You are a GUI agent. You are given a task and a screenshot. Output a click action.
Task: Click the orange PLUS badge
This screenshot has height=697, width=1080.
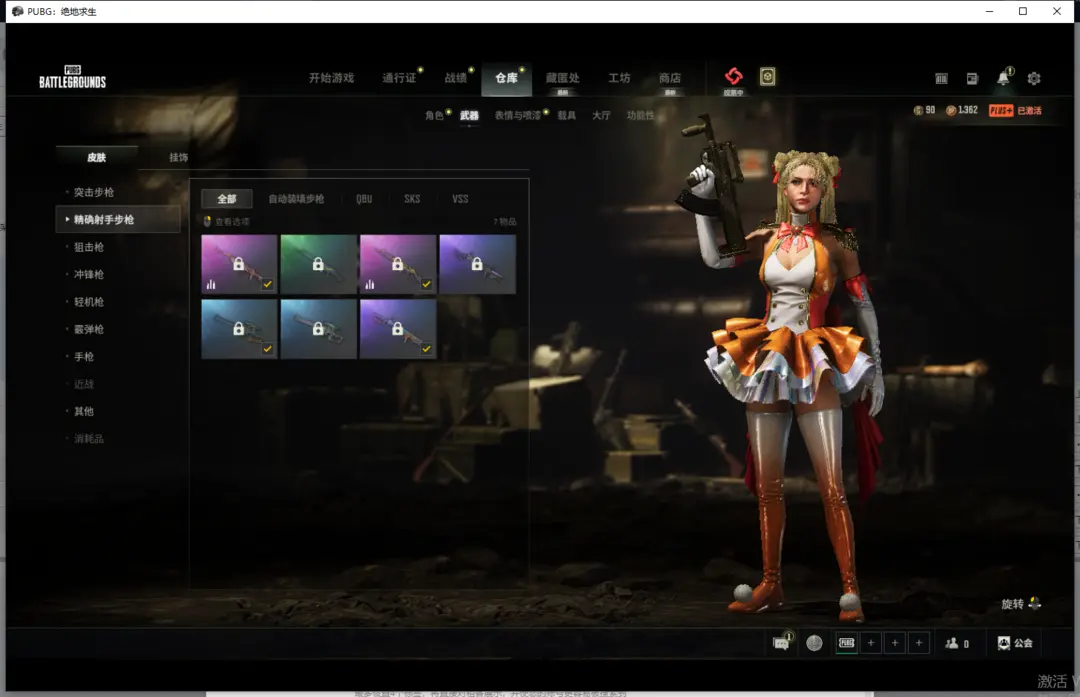pos(1001,110)
